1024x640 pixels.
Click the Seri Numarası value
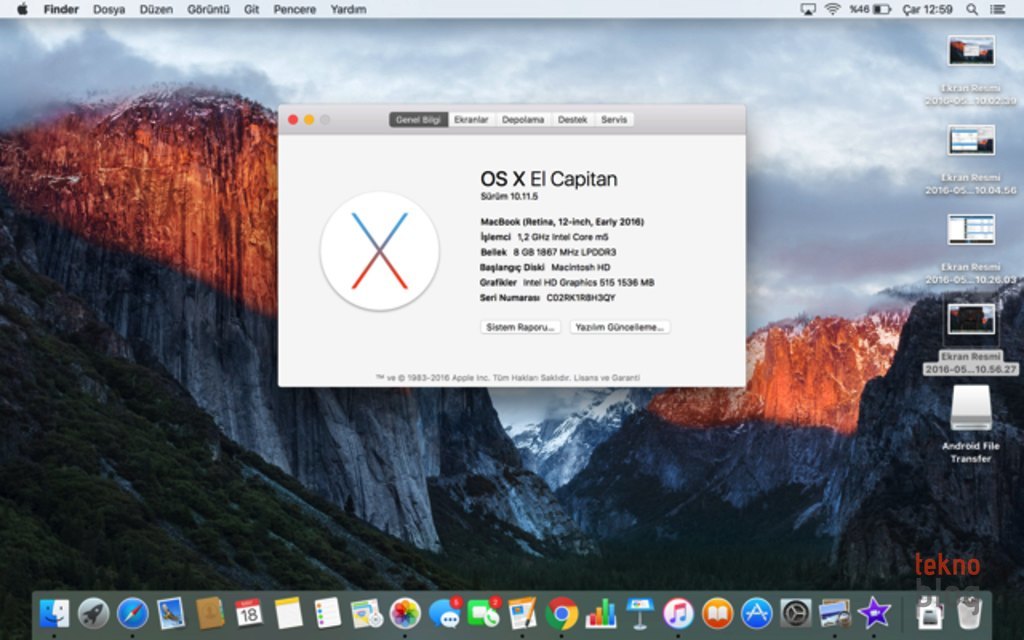coord(581,298)
